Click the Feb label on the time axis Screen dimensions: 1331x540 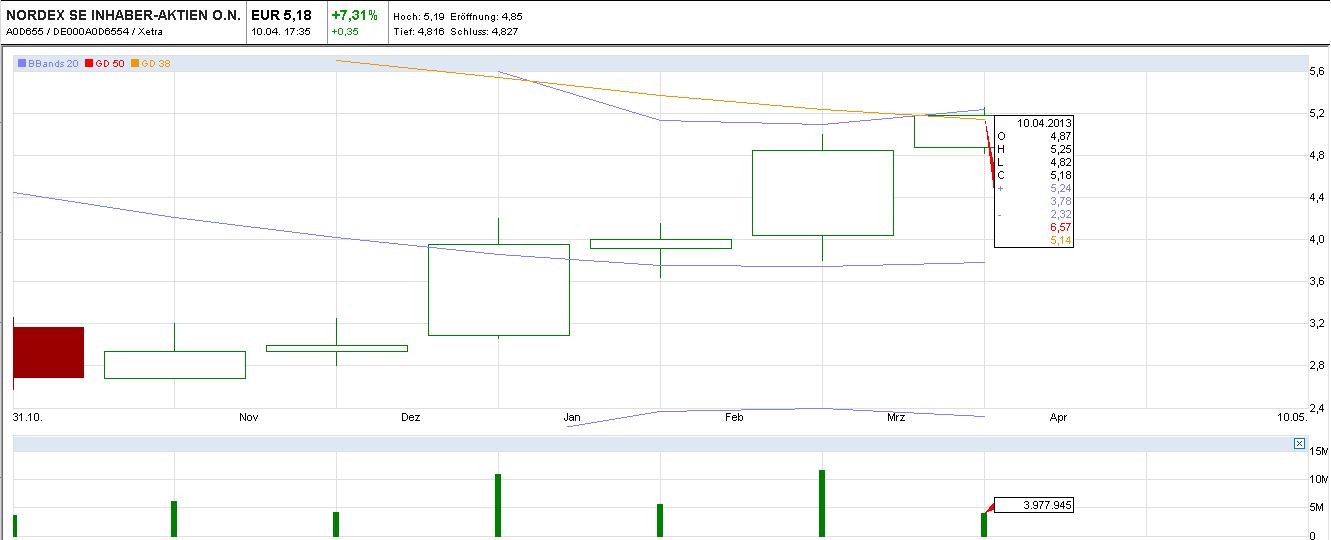tap(734, 417)
